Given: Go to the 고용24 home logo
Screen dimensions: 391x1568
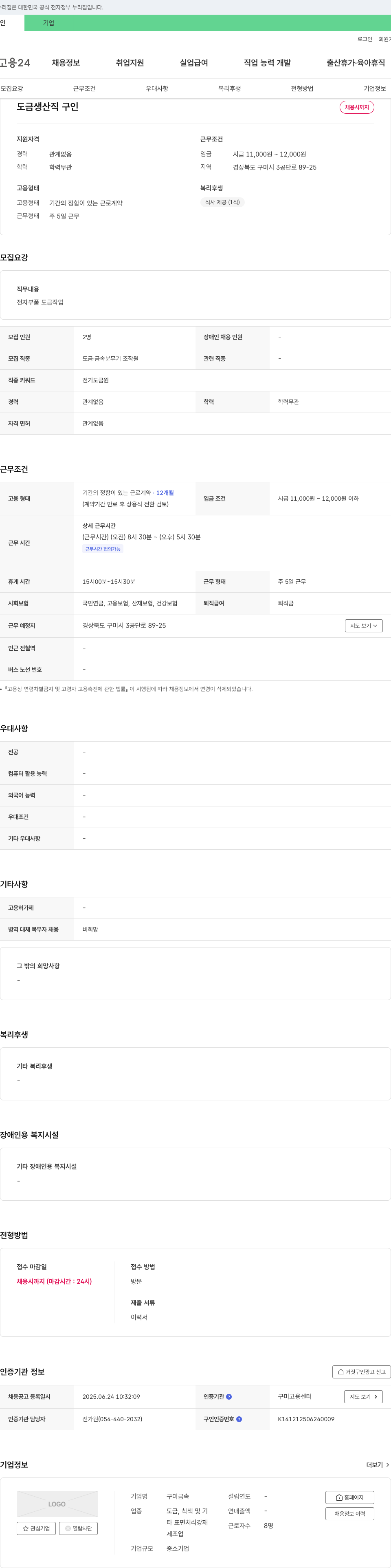Looking at the screenshot, I should coord(15,63).
